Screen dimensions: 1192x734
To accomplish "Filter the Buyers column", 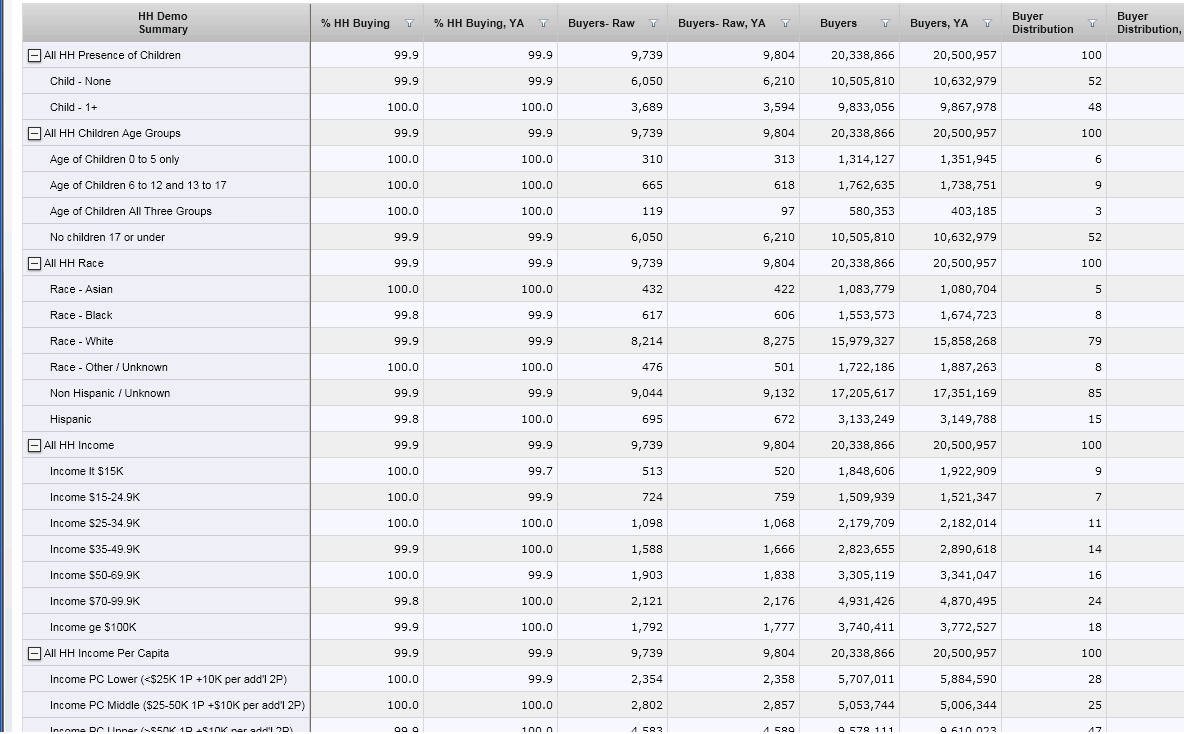I will coord(885,24).
